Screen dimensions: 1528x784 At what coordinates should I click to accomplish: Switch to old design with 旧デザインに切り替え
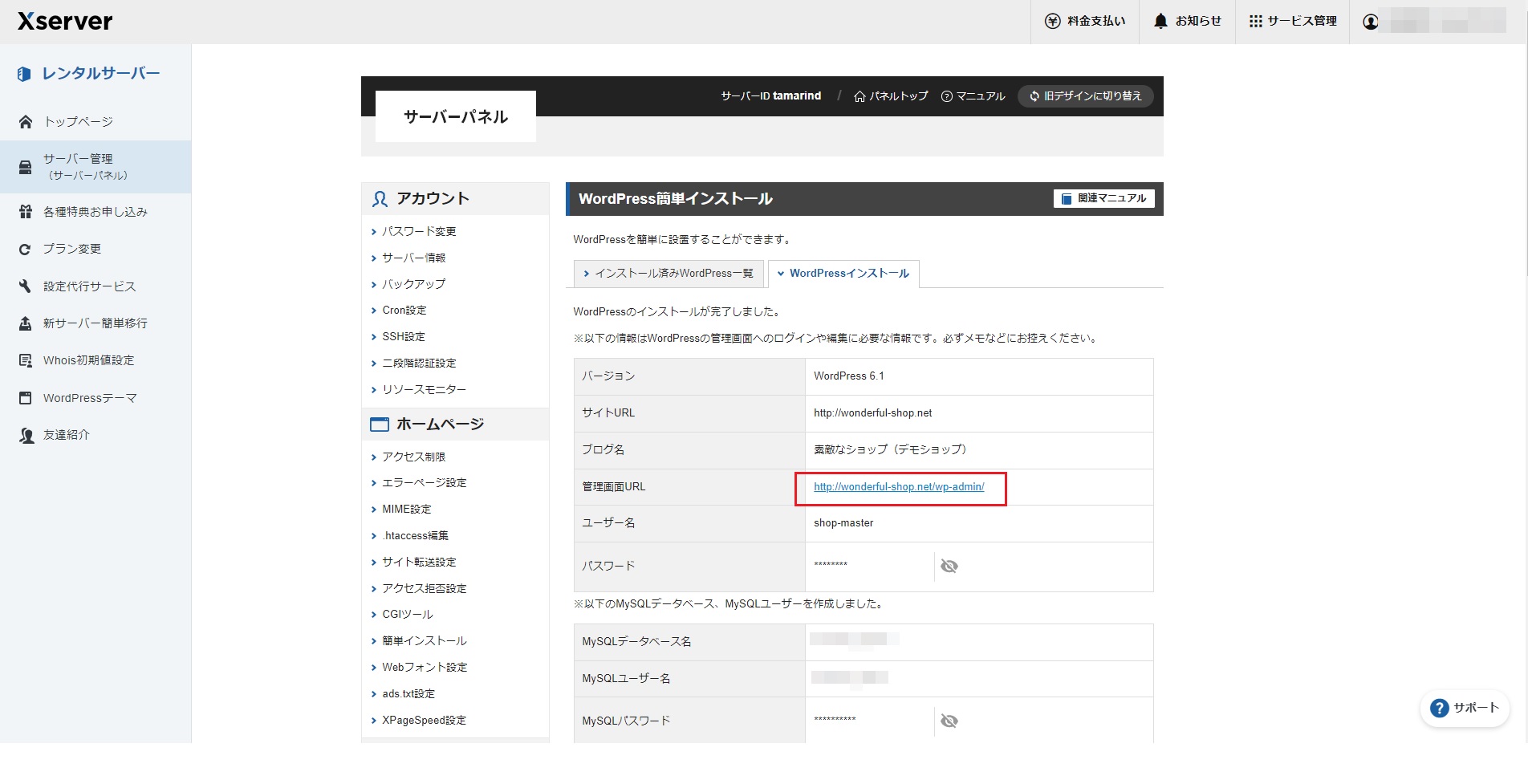(x=1085, y=96)
